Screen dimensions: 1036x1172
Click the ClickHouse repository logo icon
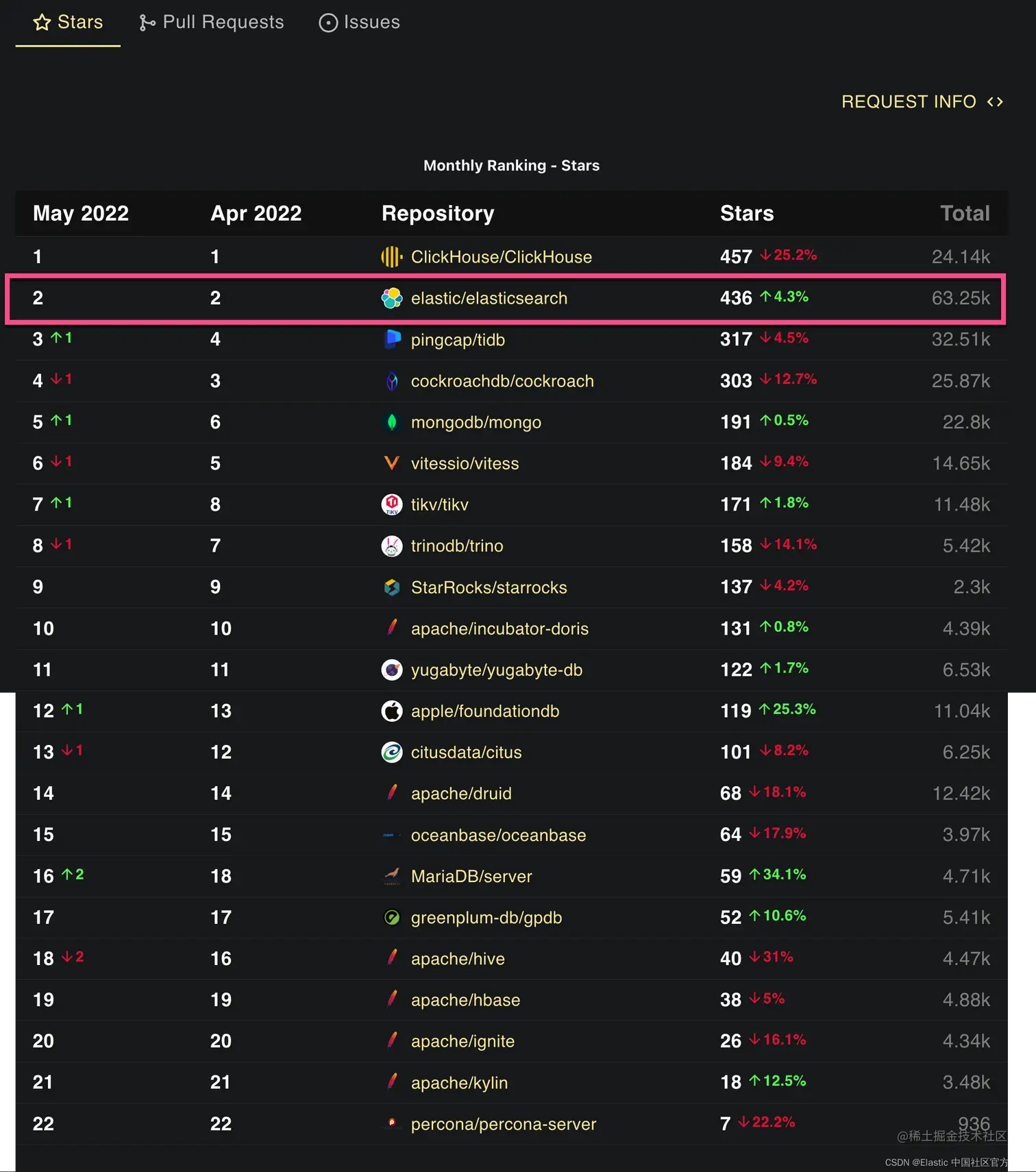tap(392, 257)
